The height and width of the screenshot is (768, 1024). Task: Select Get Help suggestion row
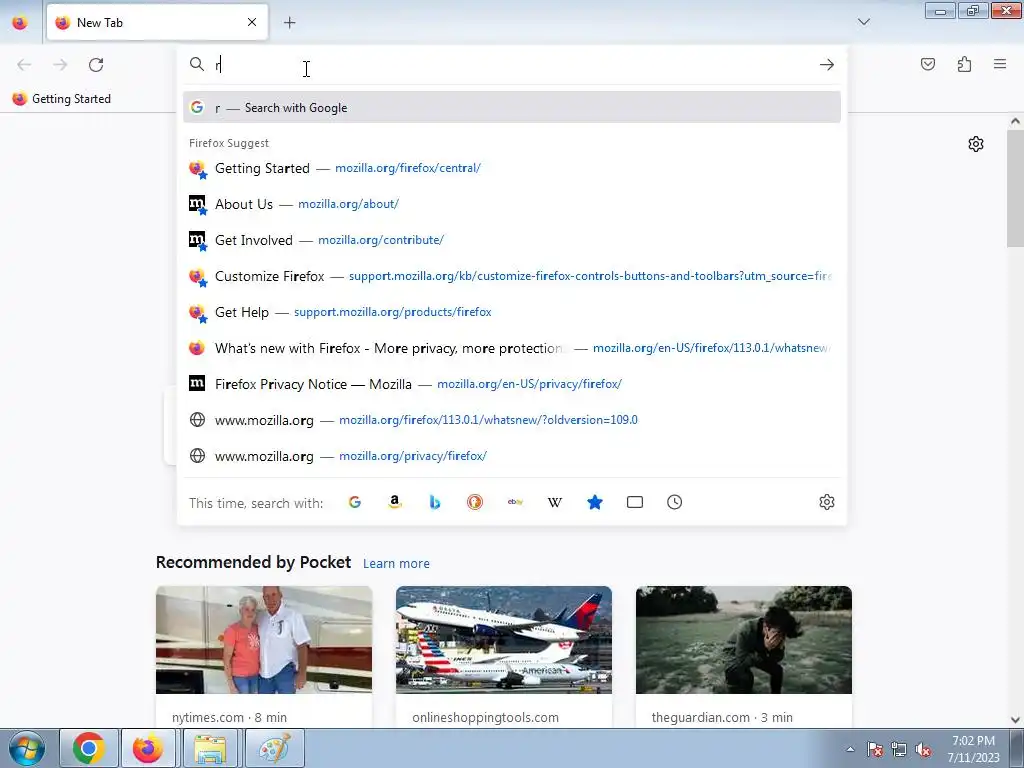pos(512,312)
